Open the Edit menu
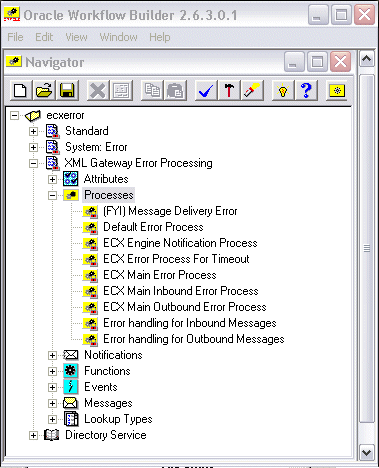 [44, 37]
